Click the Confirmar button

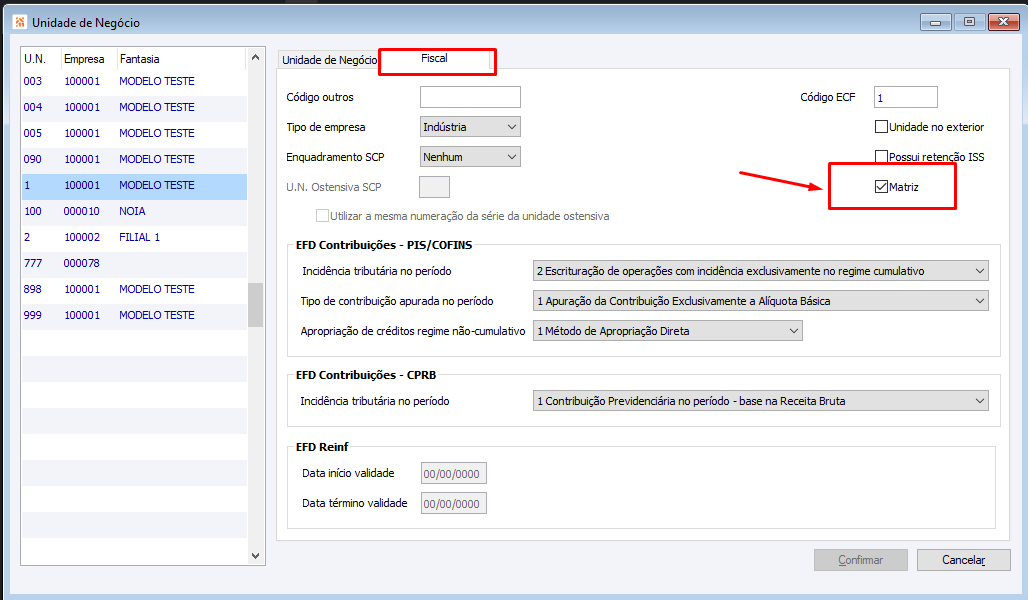pyautogui.click(x=861, y=560)
